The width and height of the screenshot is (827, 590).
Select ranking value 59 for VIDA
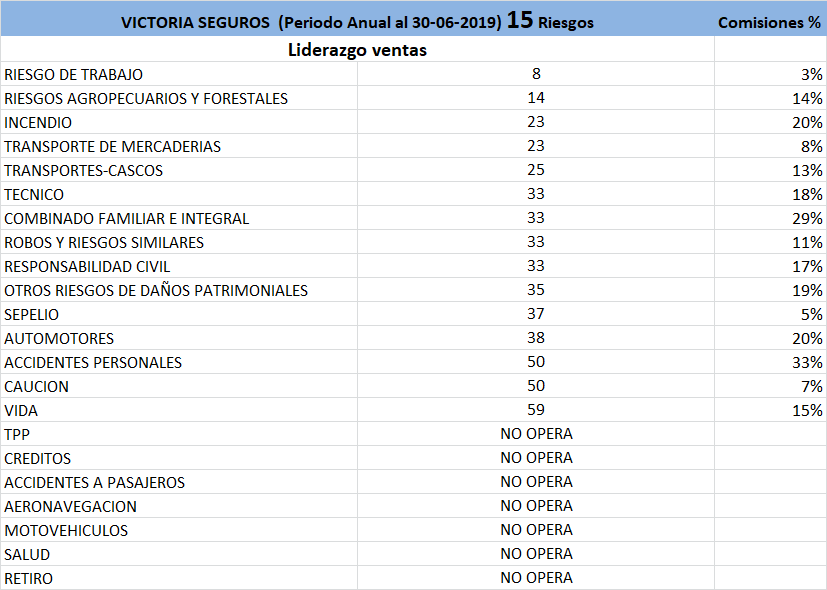pyautogui.click(x=536, y=410)
